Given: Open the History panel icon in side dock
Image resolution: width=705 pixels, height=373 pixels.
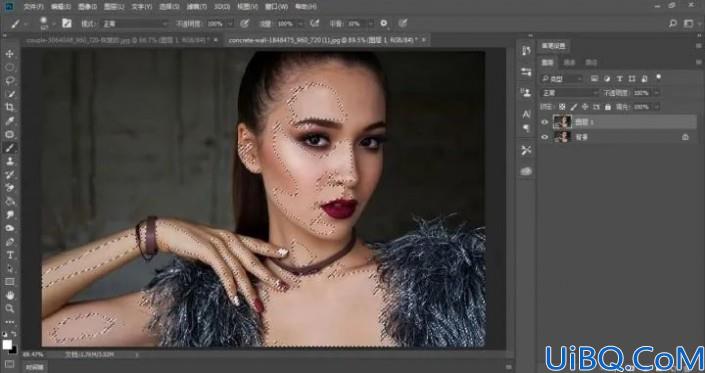Looking at the screenshot, I should click(527, 51).
